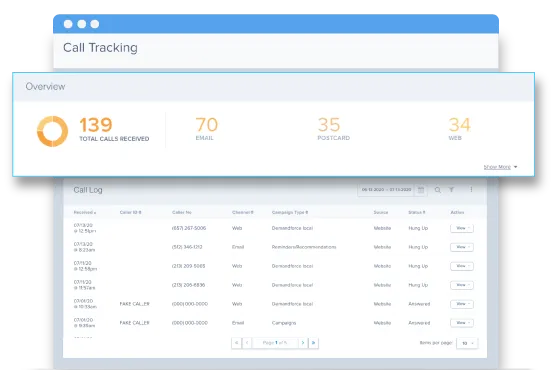Open the filter funnel icon in Call Log
This screenshot has width=555, height=370.
pyautogui.click(x=451, y=190)
